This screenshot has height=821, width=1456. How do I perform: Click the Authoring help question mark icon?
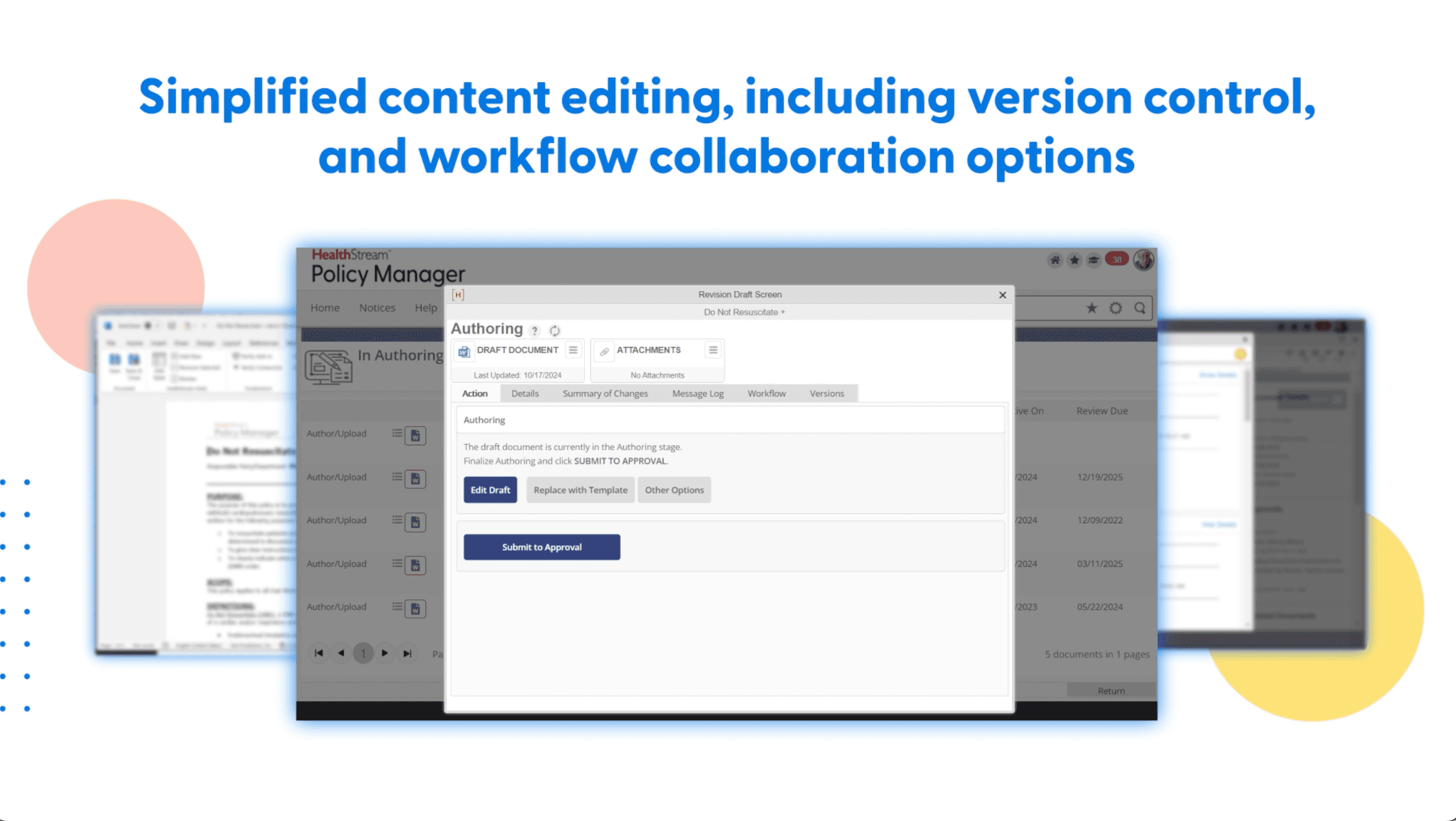[534, 331]
